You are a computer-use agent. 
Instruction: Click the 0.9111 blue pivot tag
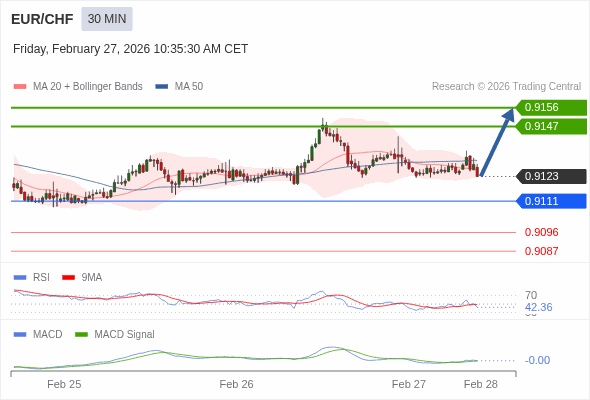click(x=551, y=201)
